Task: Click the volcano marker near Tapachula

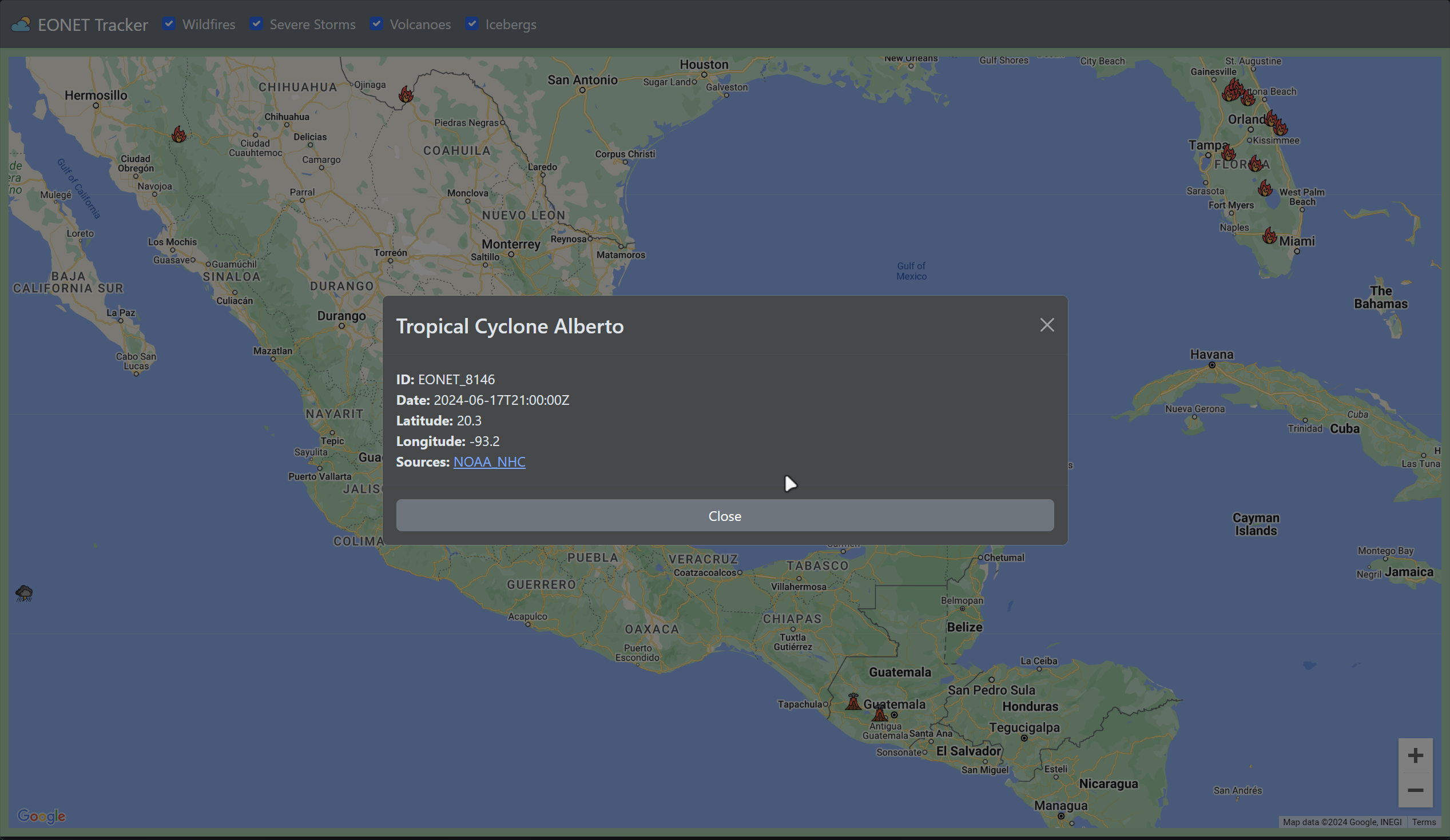Action: 853,702
